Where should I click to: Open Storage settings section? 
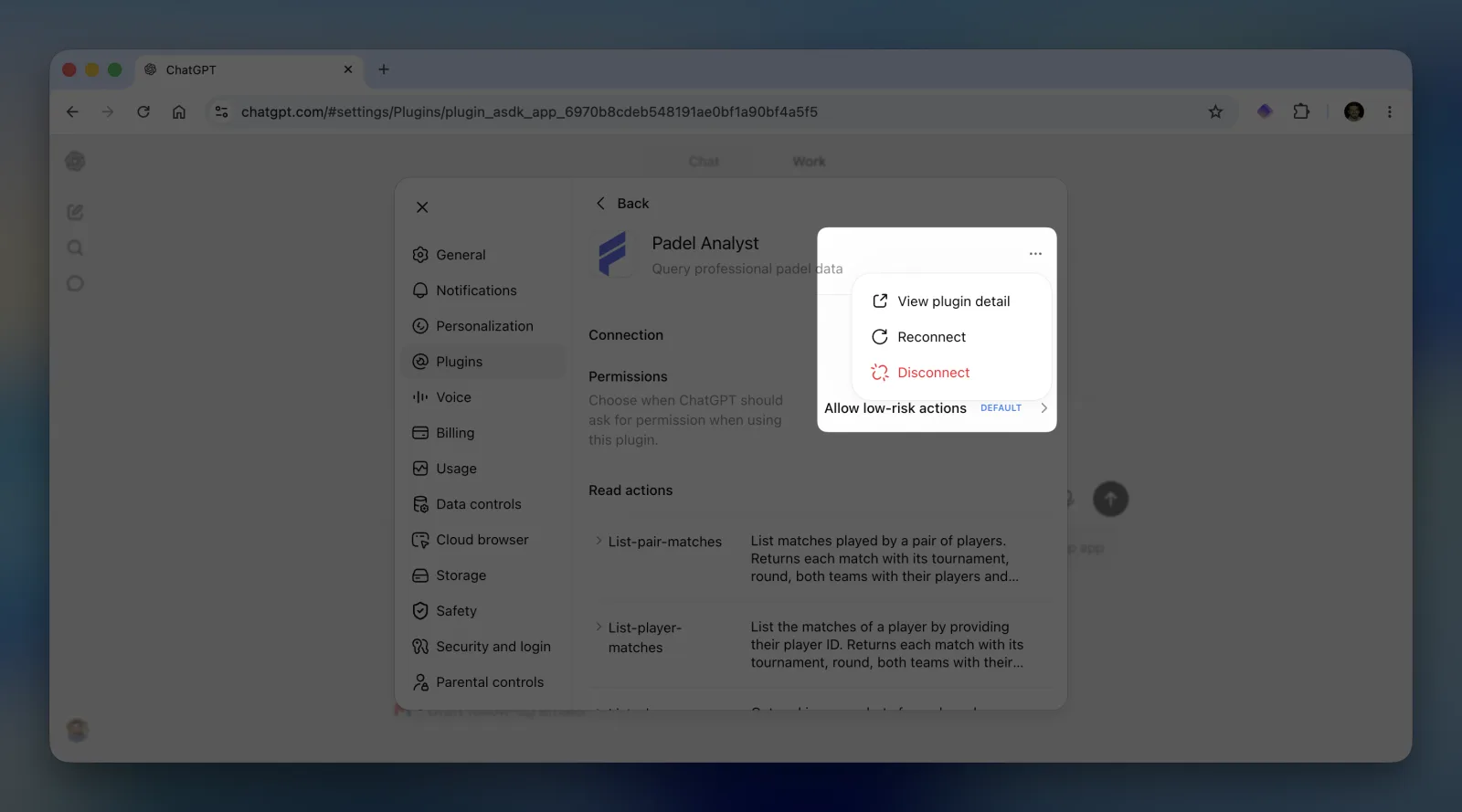point(483,575)
